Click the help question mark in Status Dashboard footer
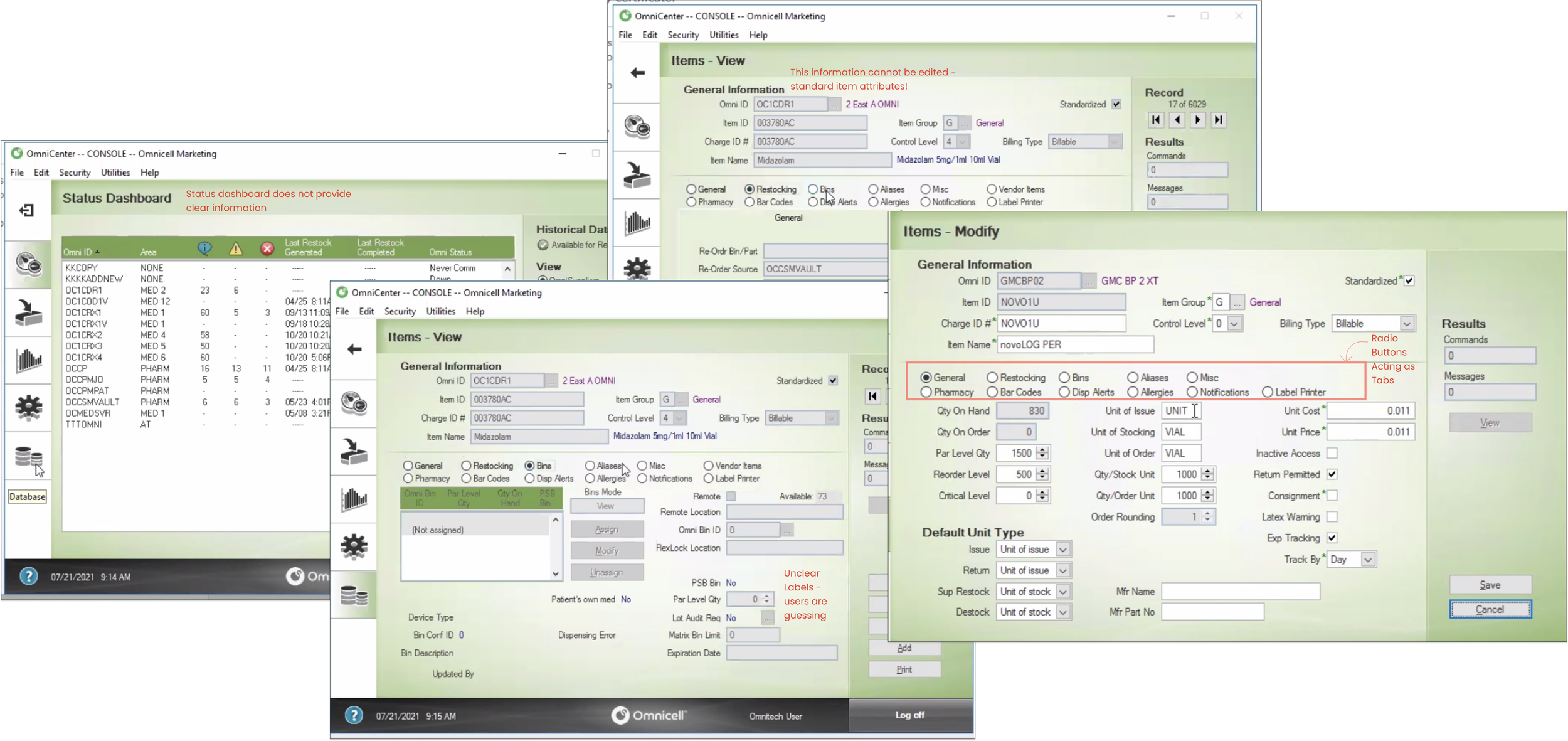1568x741 pixels. [x=29, y=576]
